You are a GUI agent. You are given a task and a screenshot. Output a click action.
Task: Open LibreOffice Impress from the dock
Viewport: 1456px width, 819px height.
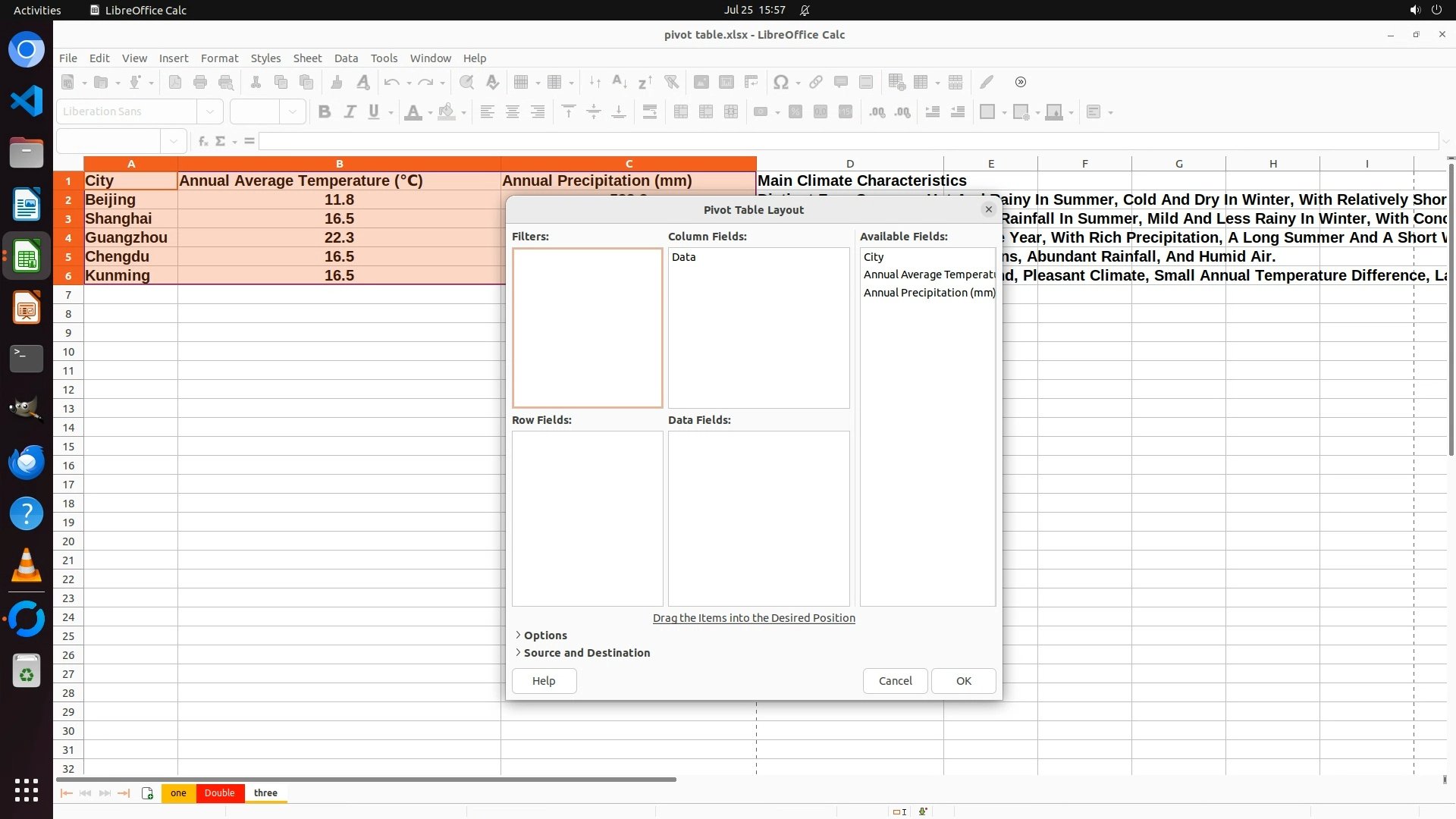(27, 309)
